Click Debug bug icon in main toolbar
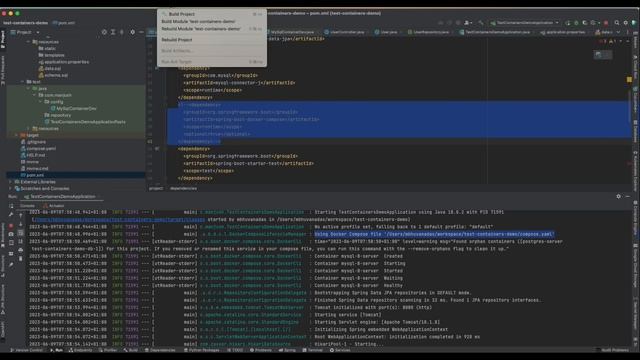 pyautogui.click(x=576, y=23)
